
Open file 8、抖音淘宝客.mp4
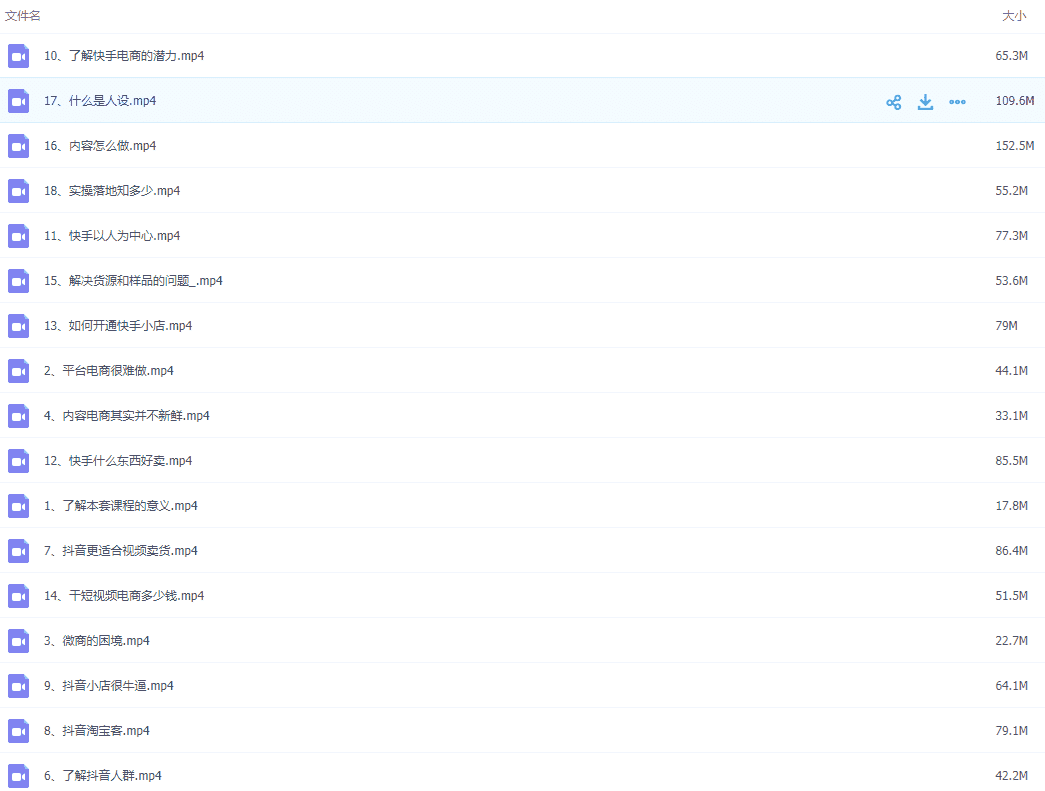coord(97,730)
